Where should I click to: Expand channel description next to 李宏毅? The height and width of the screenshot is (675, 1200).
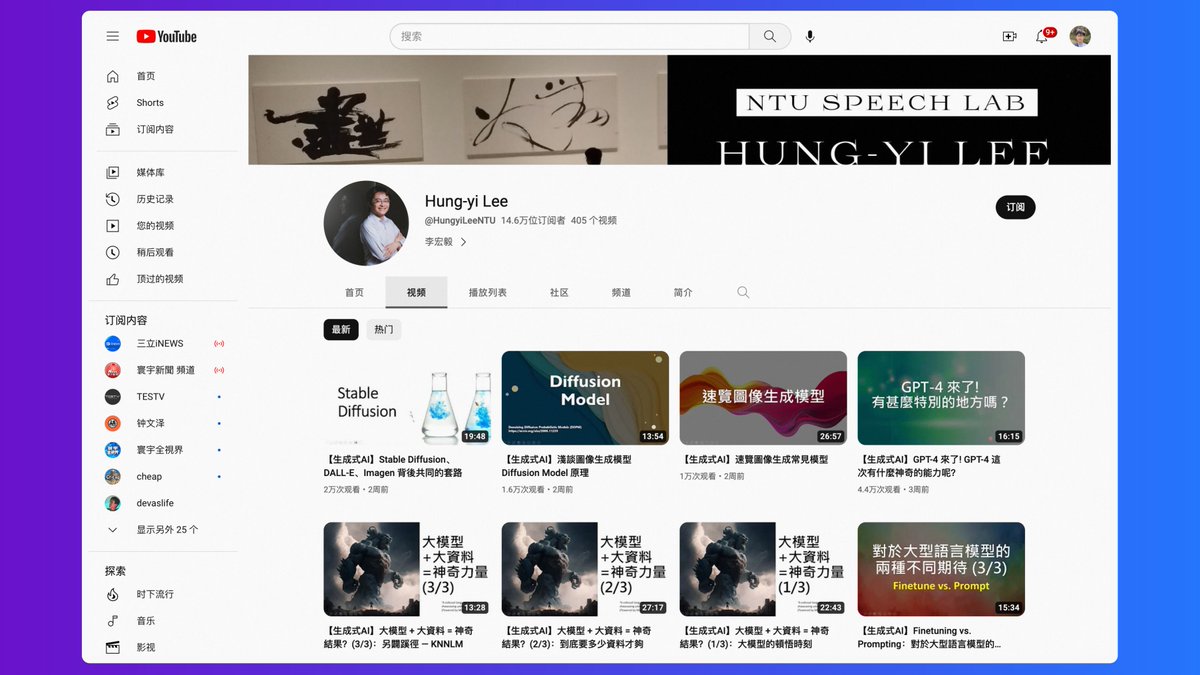tap(464, 241)
